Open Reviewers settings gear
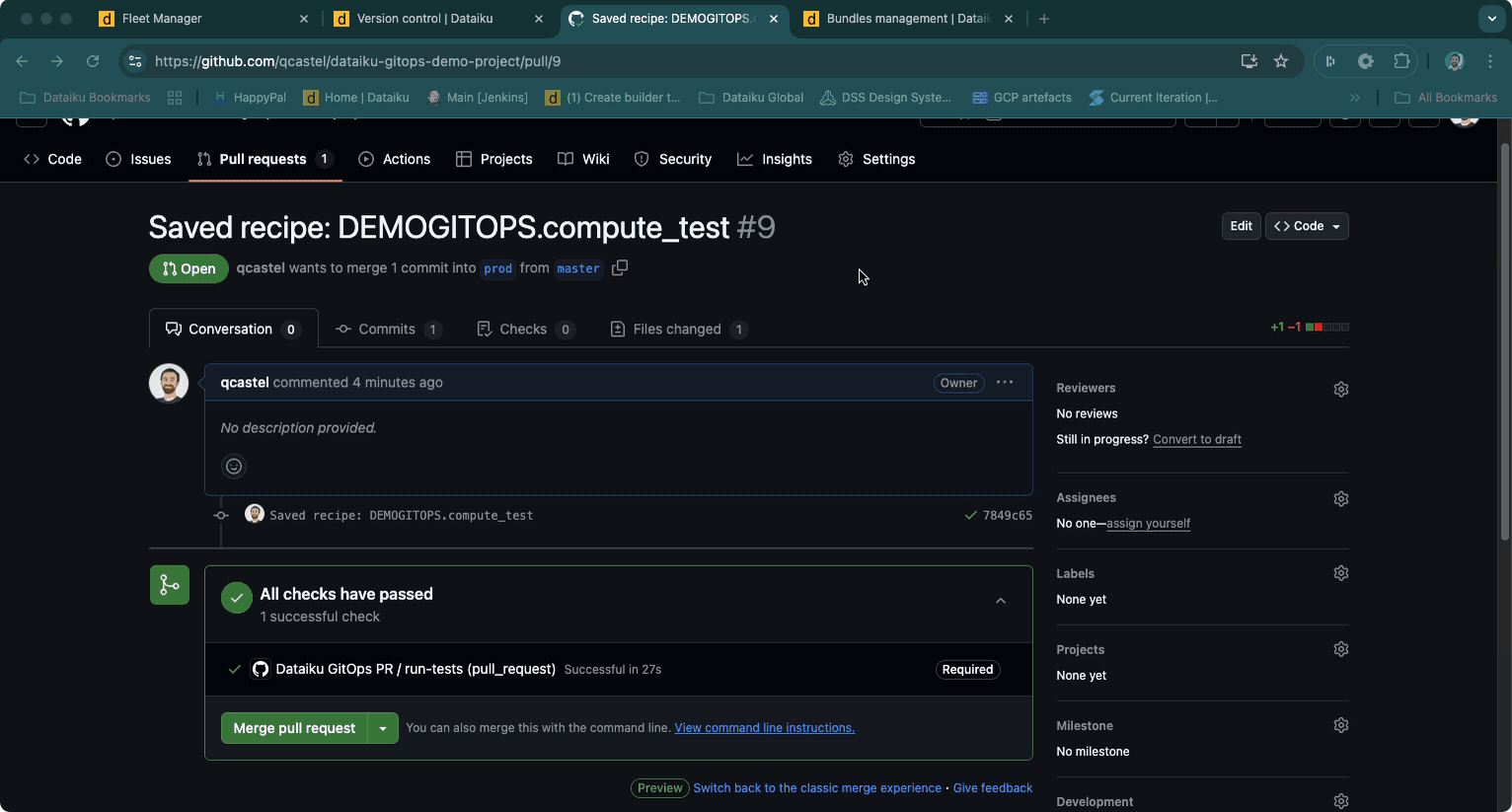The height and width of the screenshot is (812, 1512). [1340, 389]
